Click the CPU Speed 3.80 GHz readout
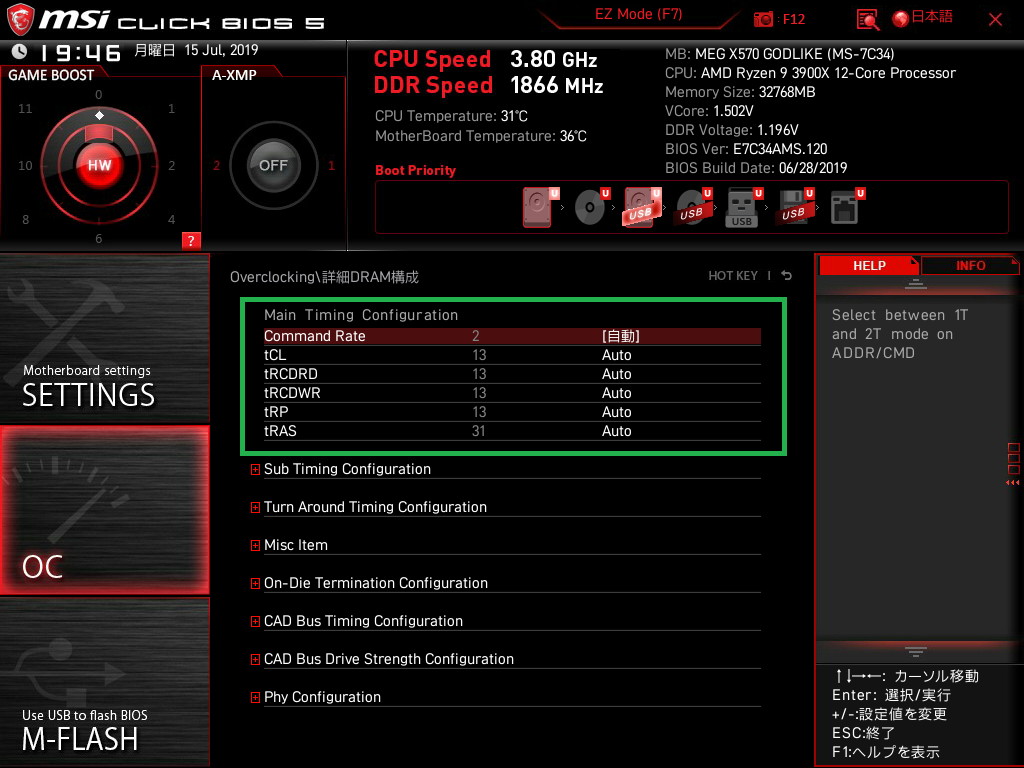1024x768 pixels. [x=485, y=59]
